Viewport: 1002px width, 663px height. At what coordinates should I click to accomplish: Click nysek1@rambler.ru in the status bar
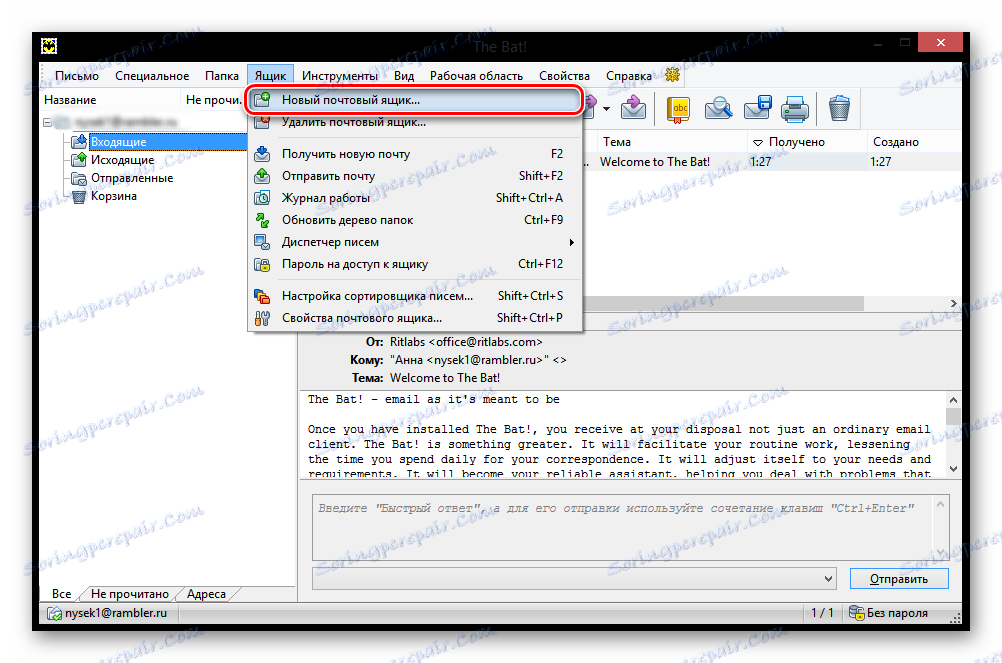[107, 613]
